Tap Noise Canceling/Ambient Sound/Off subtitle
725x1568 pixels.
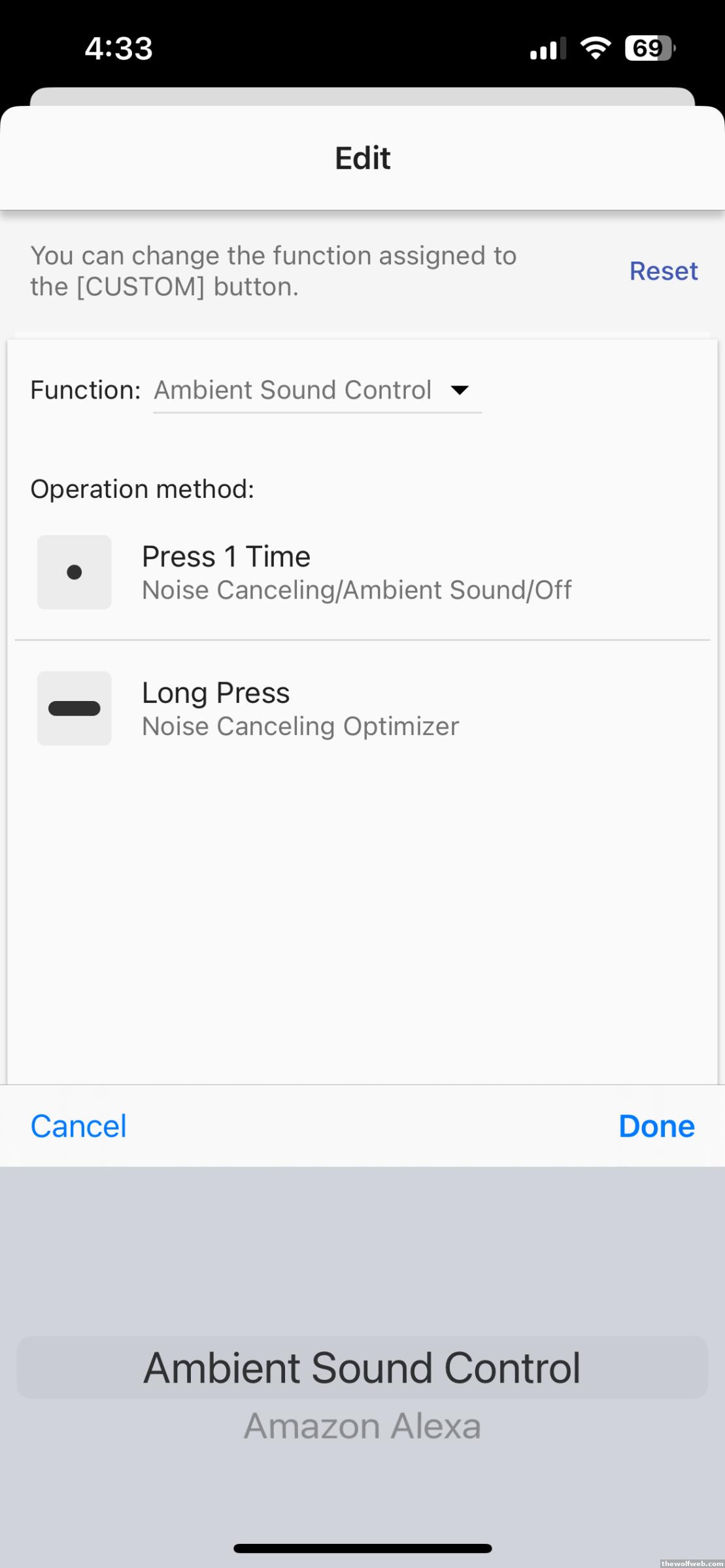[357, 591]
